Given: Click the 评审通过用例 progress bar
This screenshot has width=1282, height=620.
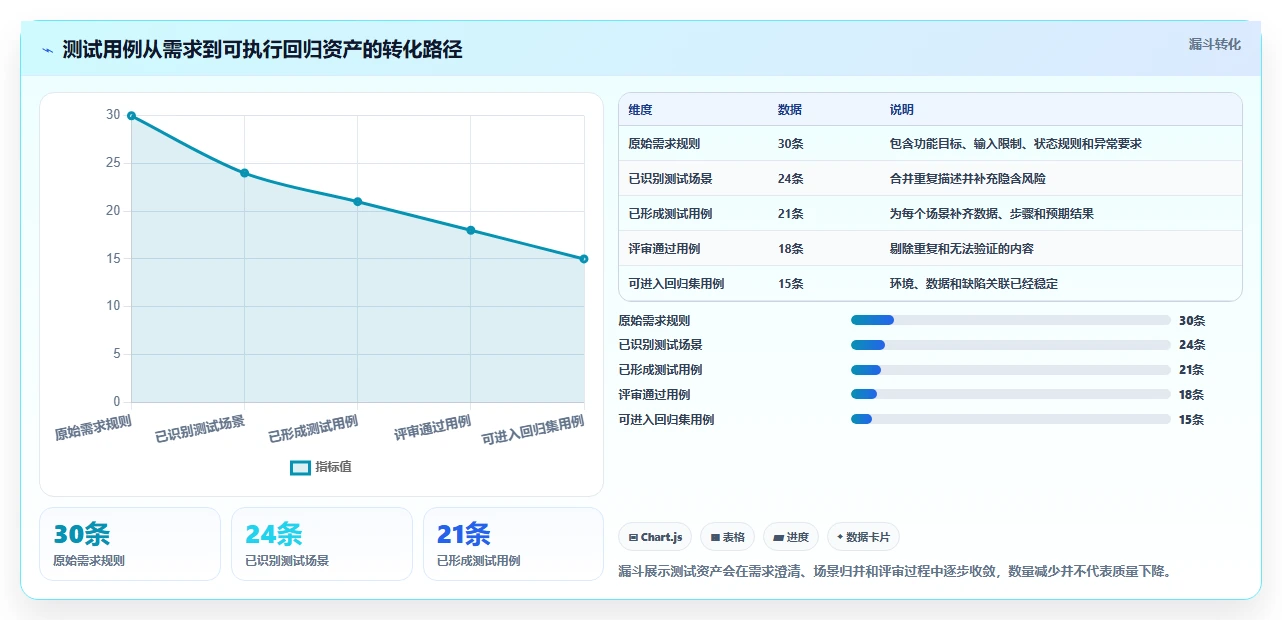Looking at the screenshot, I should pos(1010,395).
